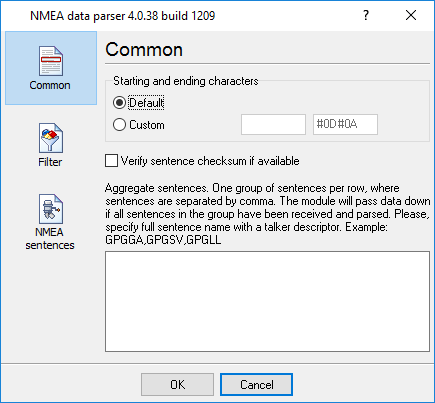Click the question mark help button
The height and width of the screenshot is (403, 435).
coord(366,15)
